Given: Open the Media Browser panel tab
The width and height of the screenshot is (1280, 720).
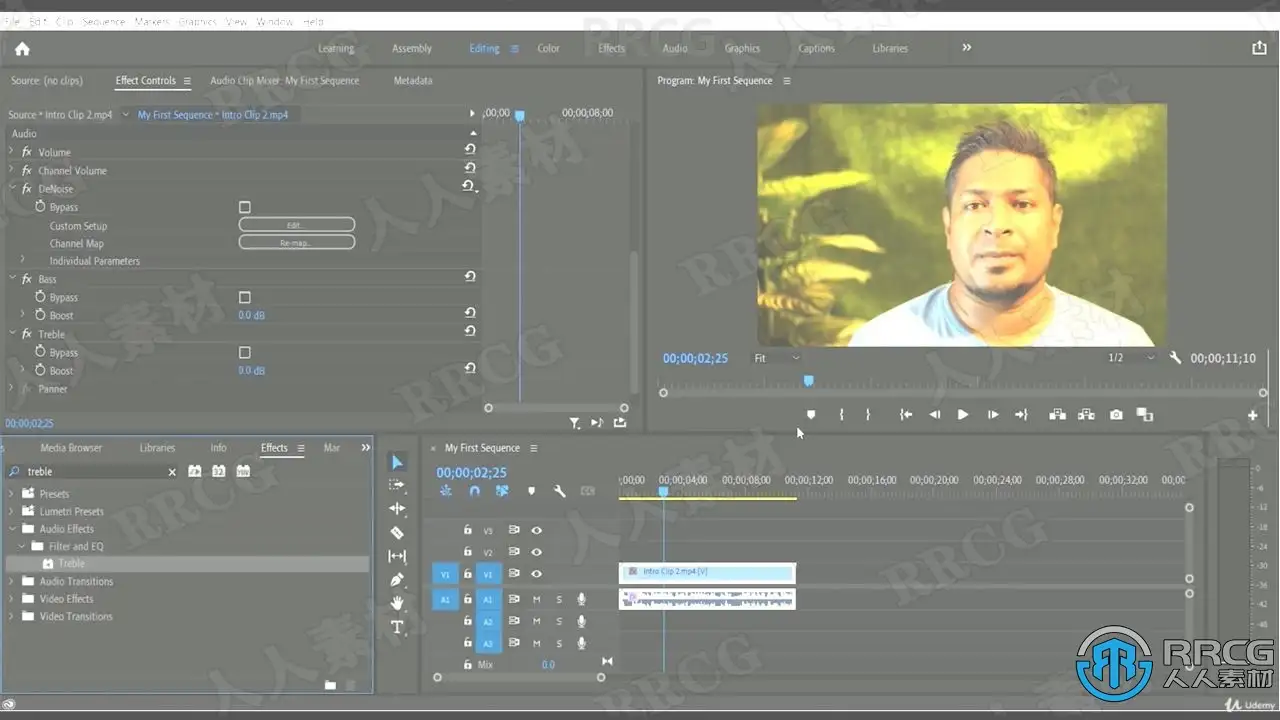Looking at the screenshot, I should pos(71,448).
